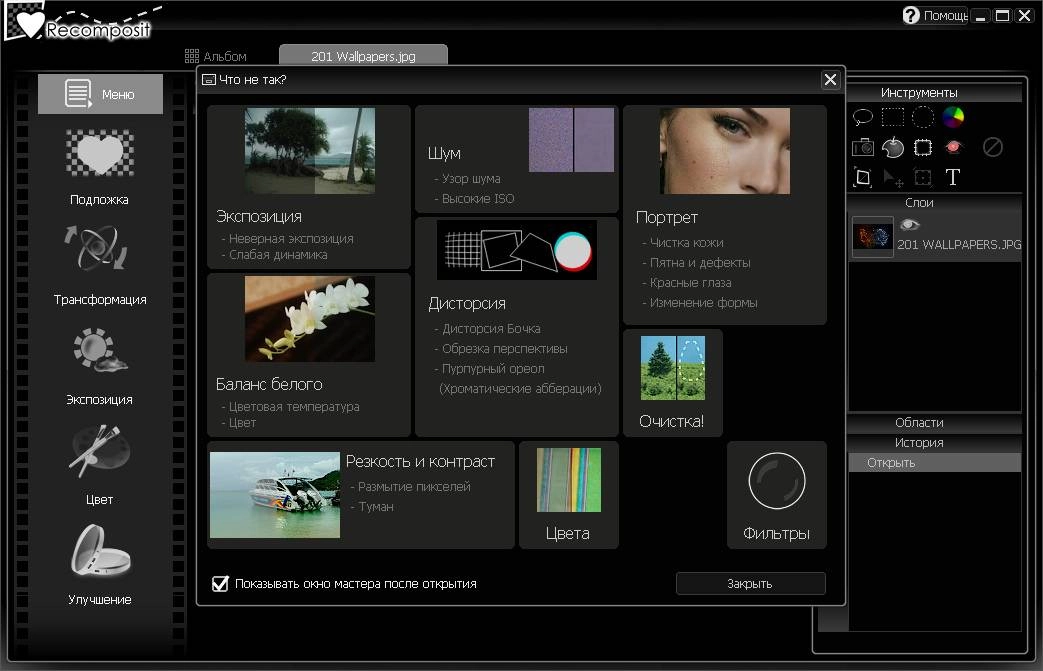Choose Размытие пикселей option
The image size is (1043, 671).
(x=414, y=487)
